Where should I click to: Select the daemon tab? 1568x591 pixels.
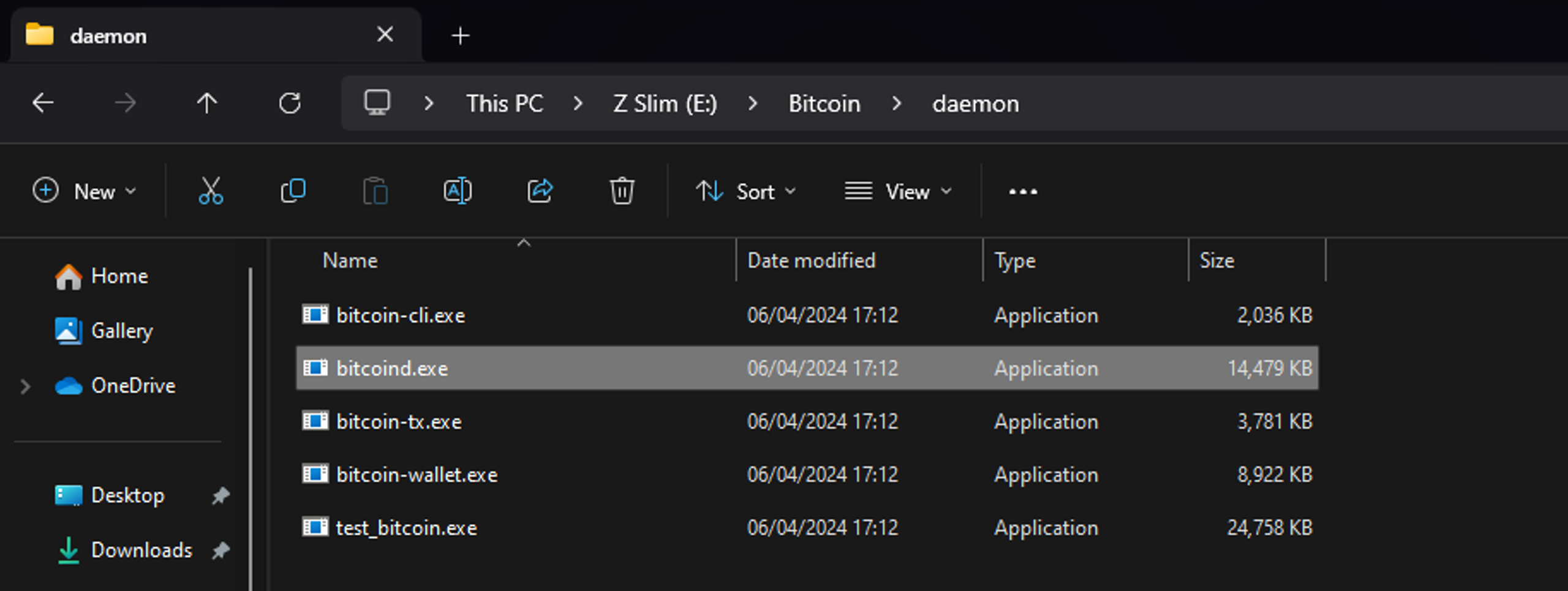pyautogui.click(x=216, y=35)
